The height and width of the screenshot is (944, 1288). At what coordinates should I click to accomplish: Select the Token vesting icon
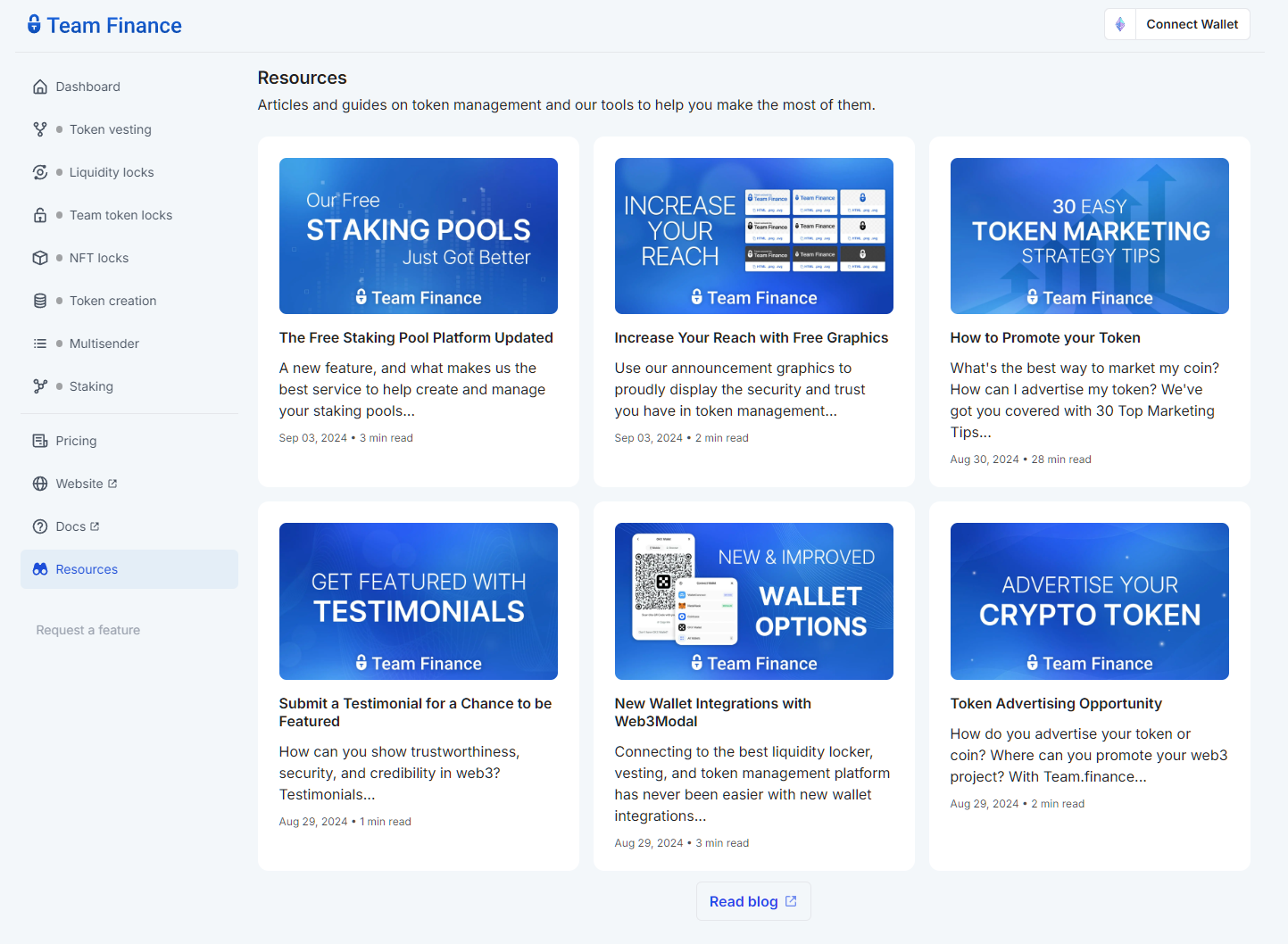40,129
